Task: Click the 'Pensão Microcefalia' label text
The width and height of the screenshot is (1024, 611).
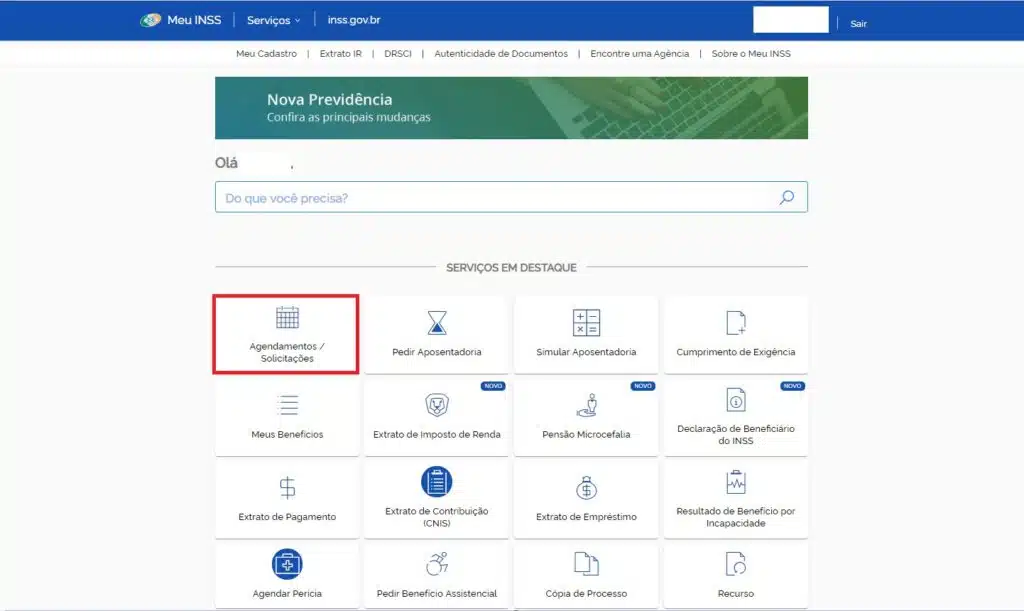Action: [586, 434]
